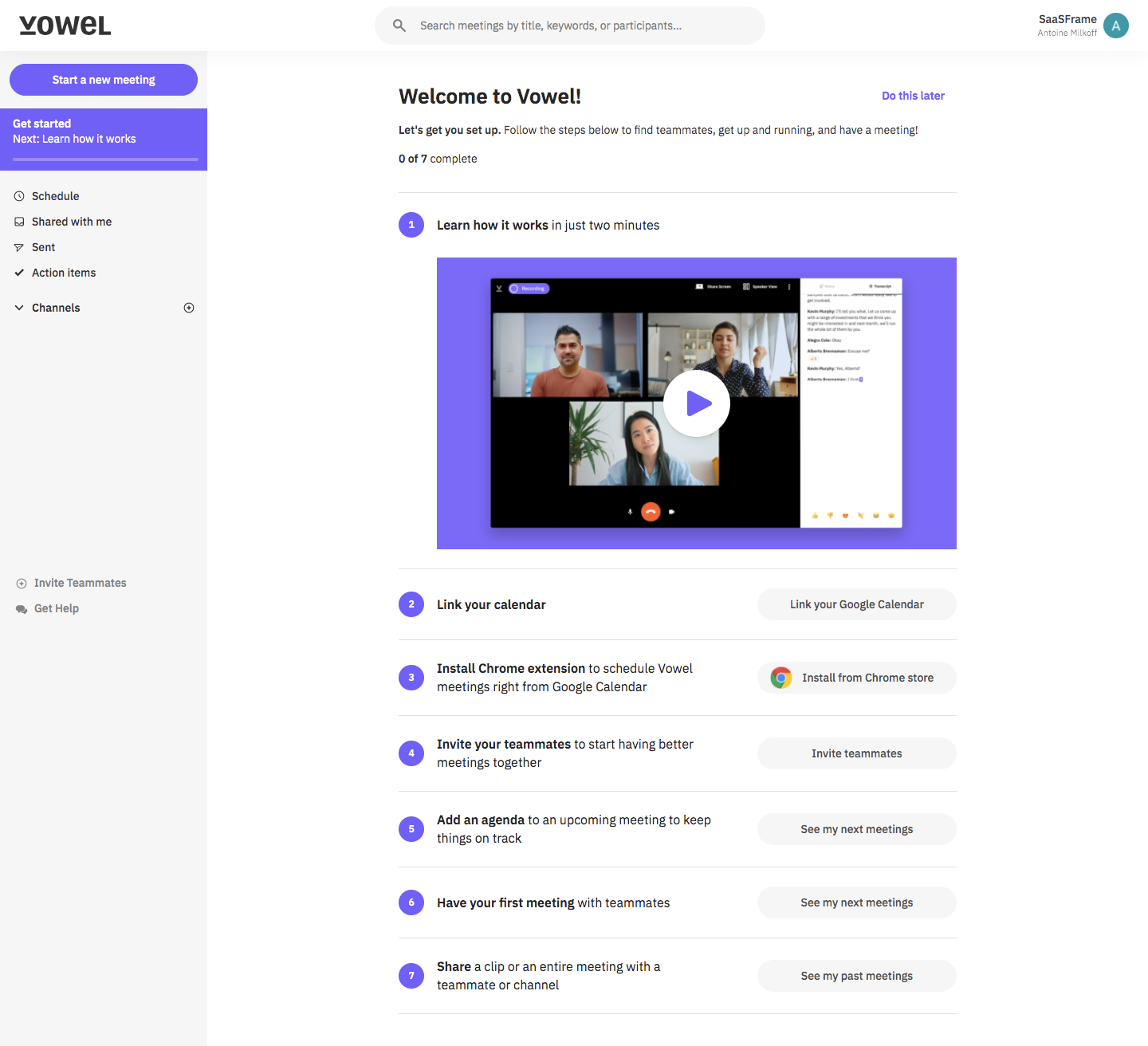Click the magnifier icon in the search bar
This screenshot has height=1046, width=1148.
(399, 26)
